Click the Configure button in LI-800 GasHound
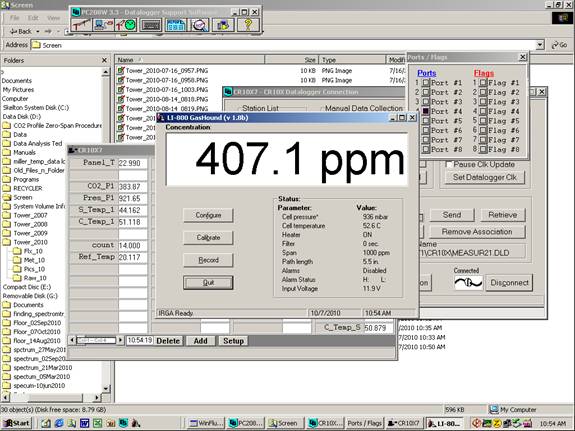The image size is (575, 431). [208, 215]
